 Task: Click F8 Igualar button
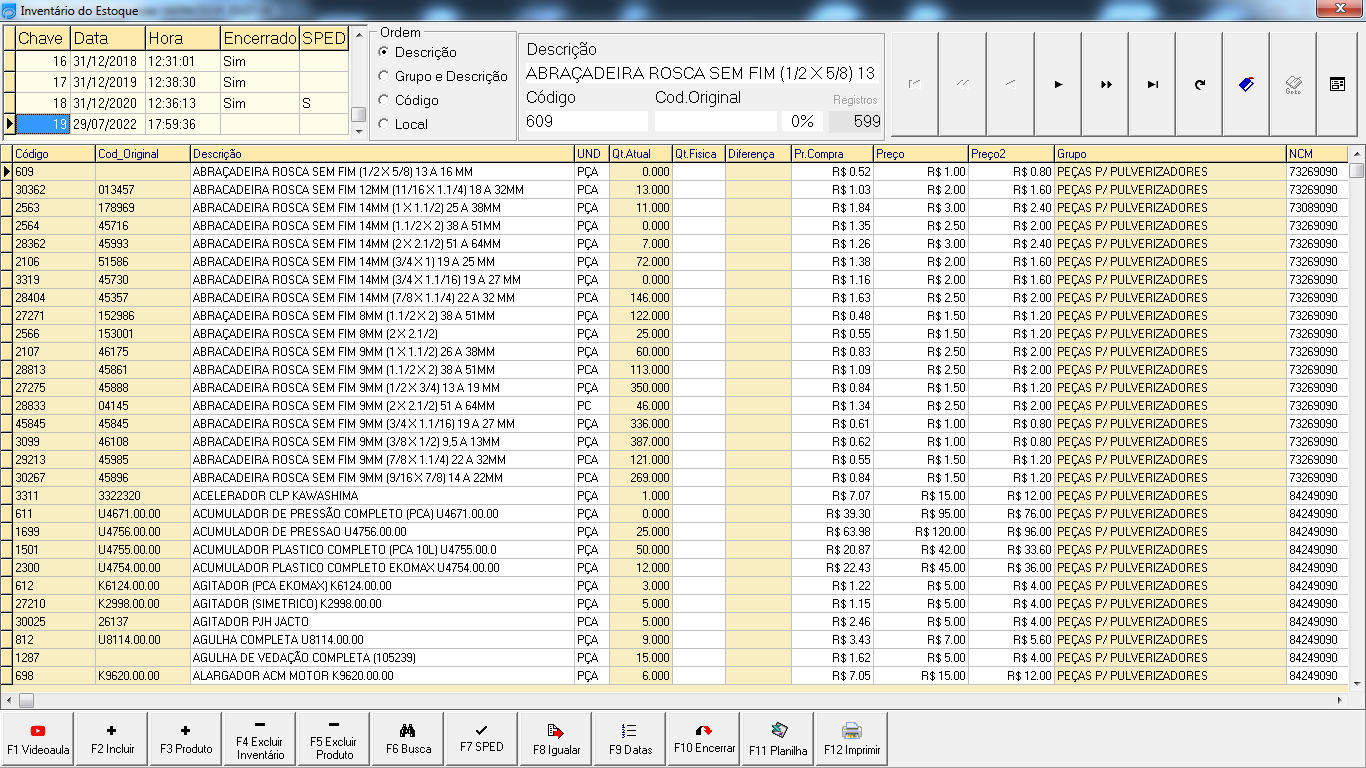click(556, 739)
